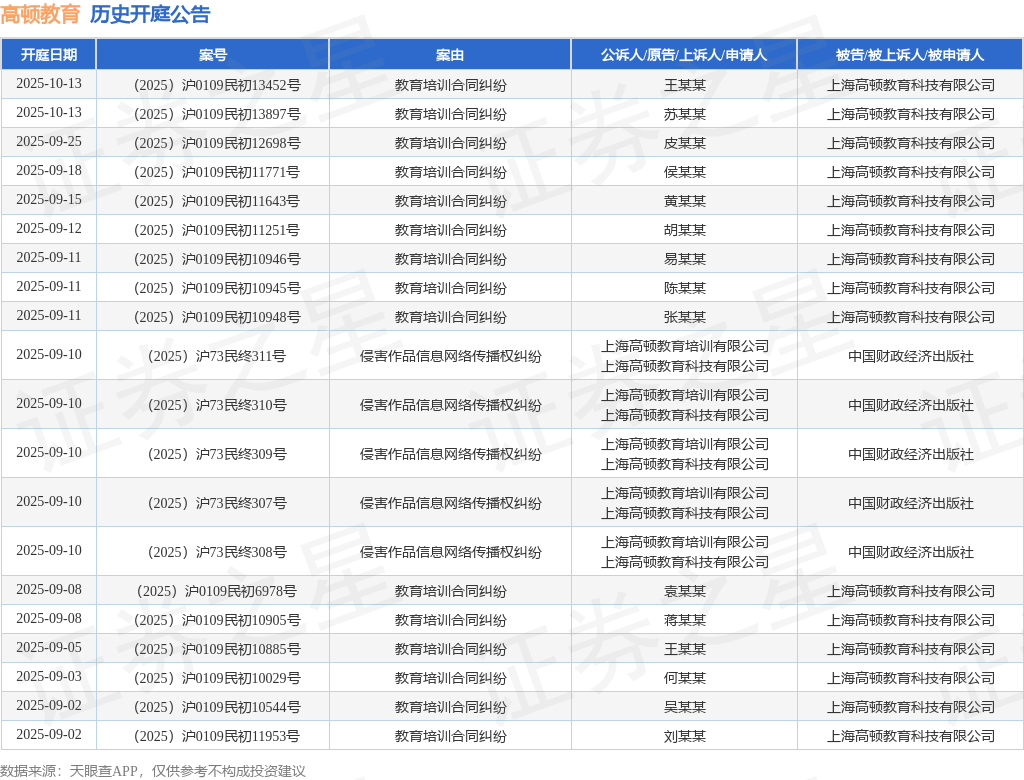Click plaintiff name 吴某某

684,707
